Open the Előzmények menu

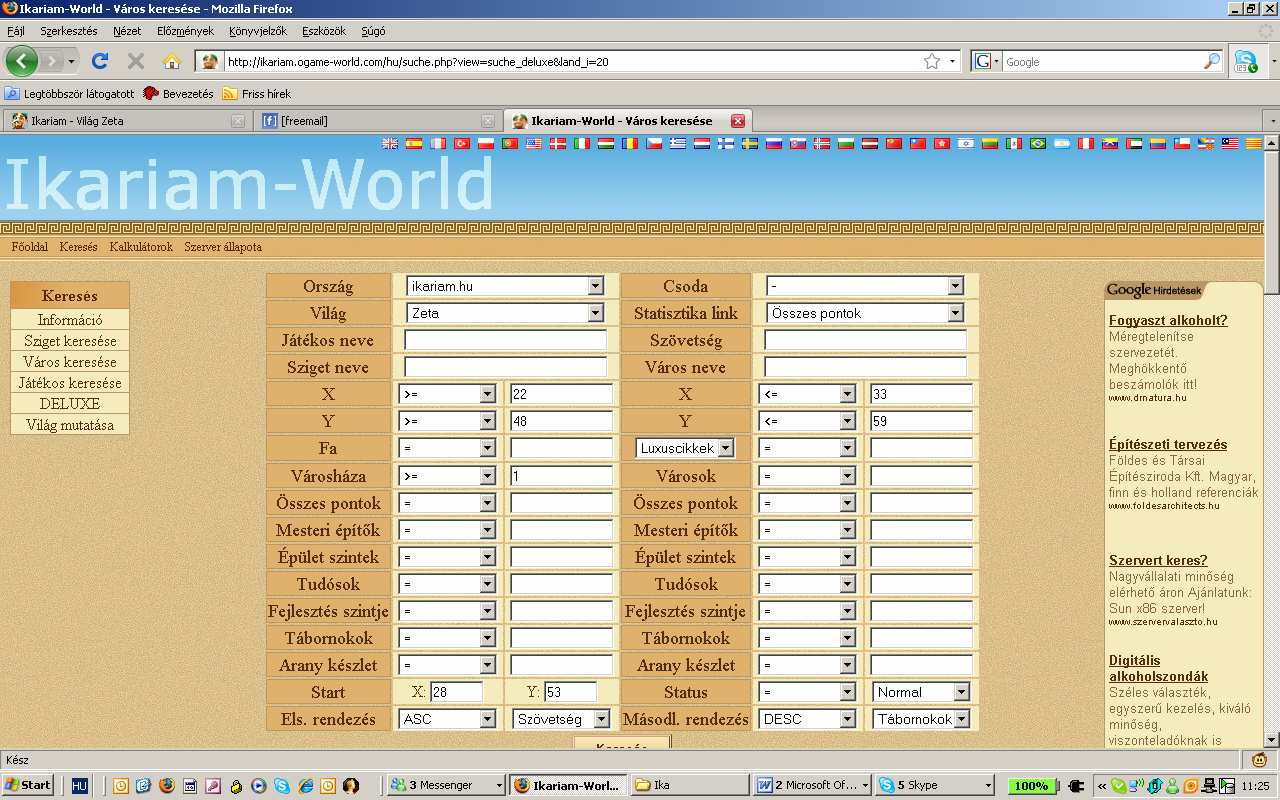click(186, 31)
